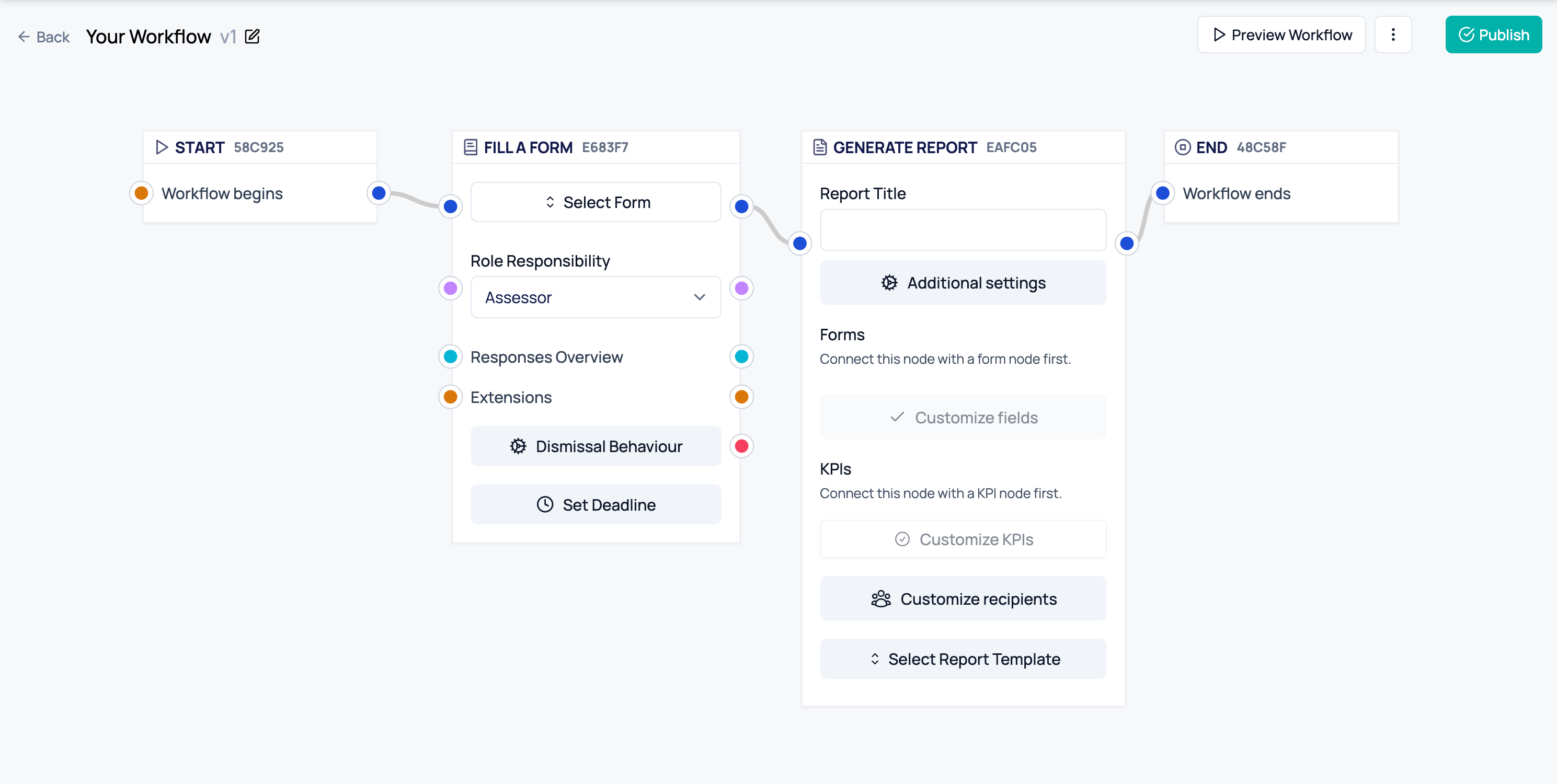Open Additional settings in Generate Report
The image size is (1557, 784).
click(963, 283)
